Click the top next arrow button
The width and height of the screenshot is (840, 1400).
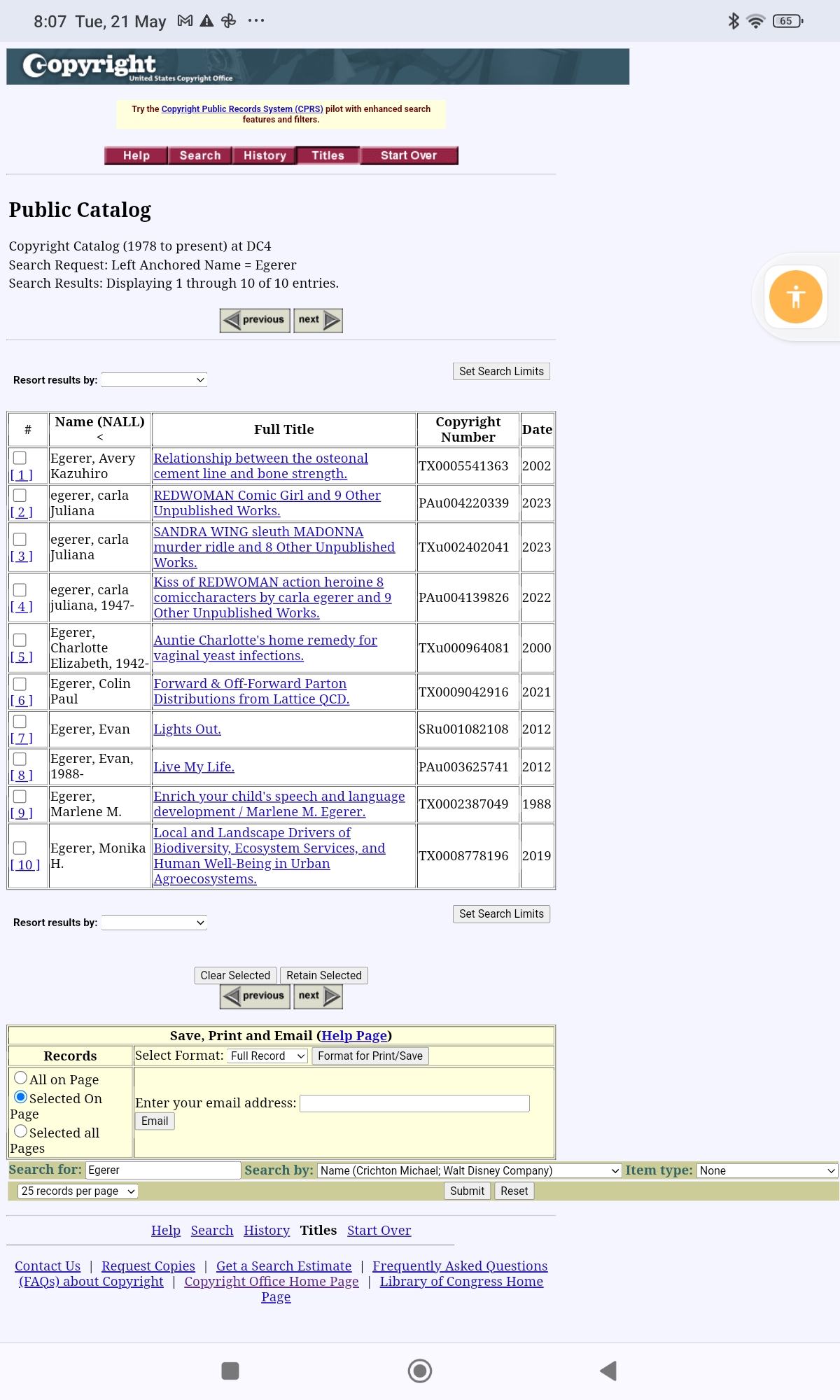(x=318, y=321)
